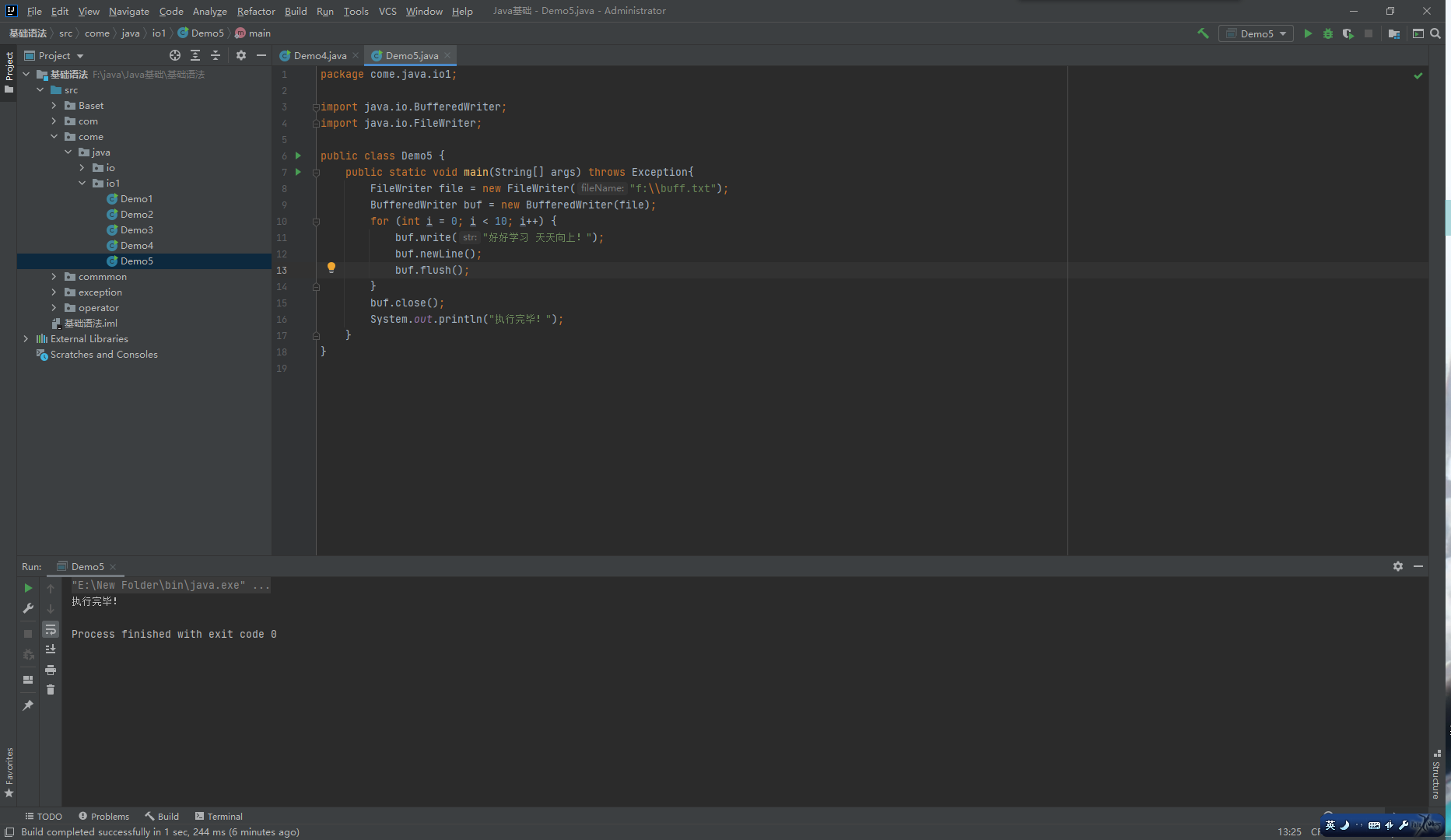Viewport: 1451px width, 840px height.
Task: Open the Project view selector dropdown
Action: pos(54,55)
